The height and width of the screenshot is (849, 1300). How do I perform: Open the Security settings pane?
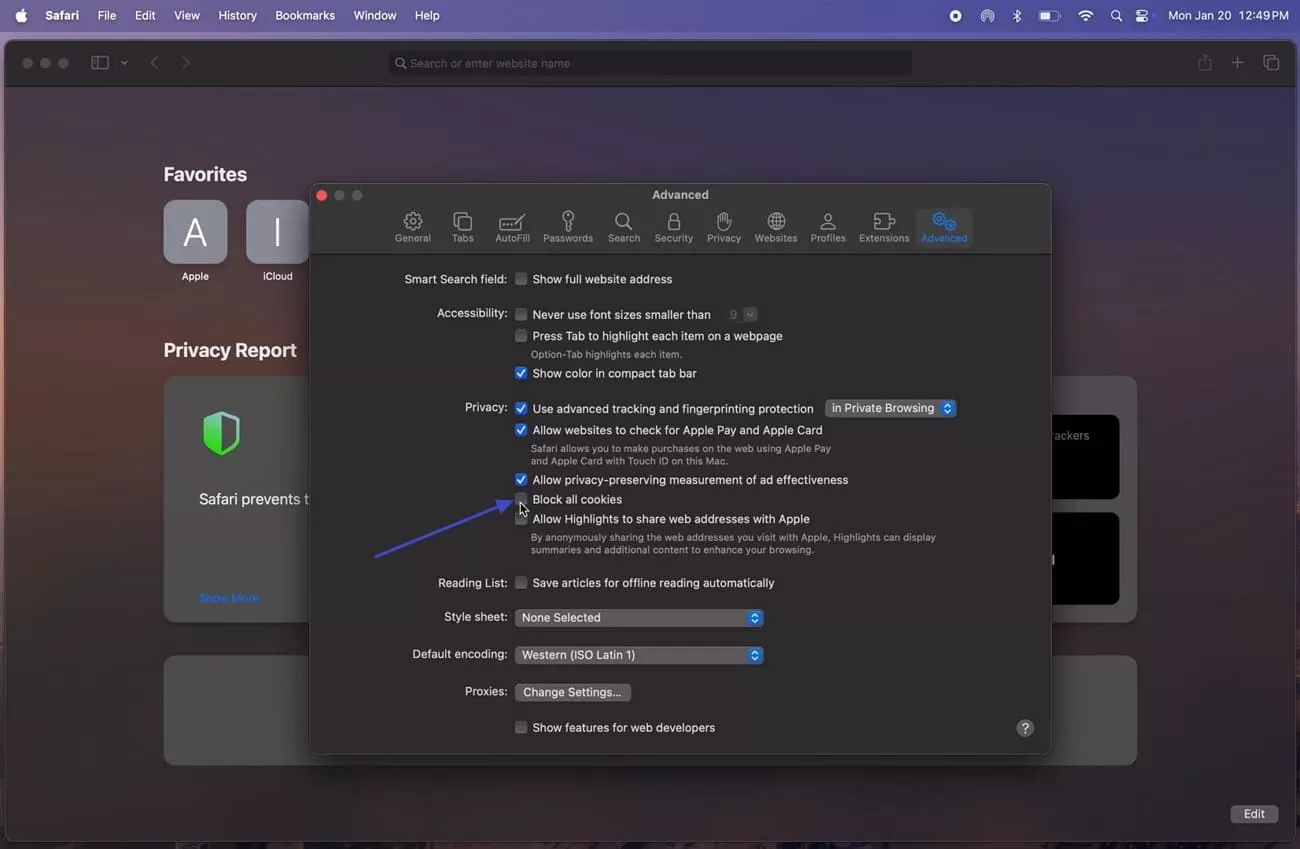point(673,227)
